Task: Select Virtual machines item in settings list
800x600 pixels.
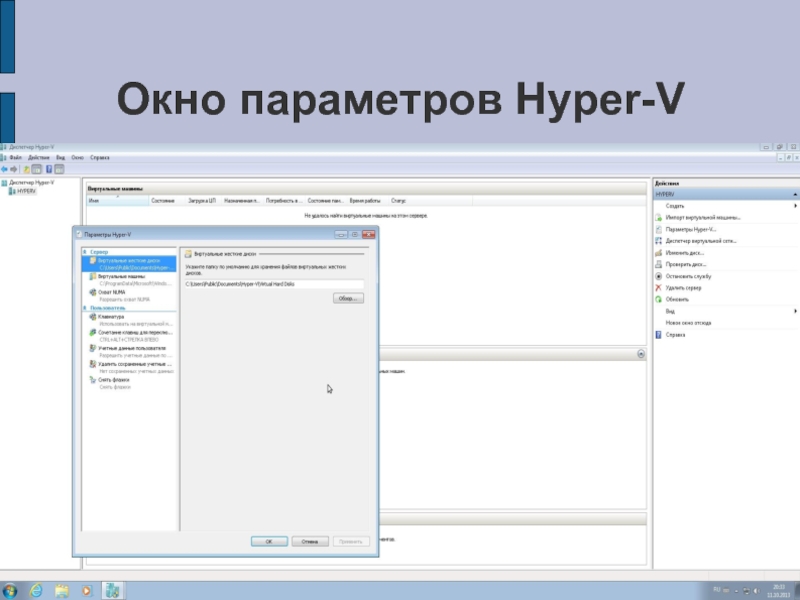Action: (x=118, y=277)
